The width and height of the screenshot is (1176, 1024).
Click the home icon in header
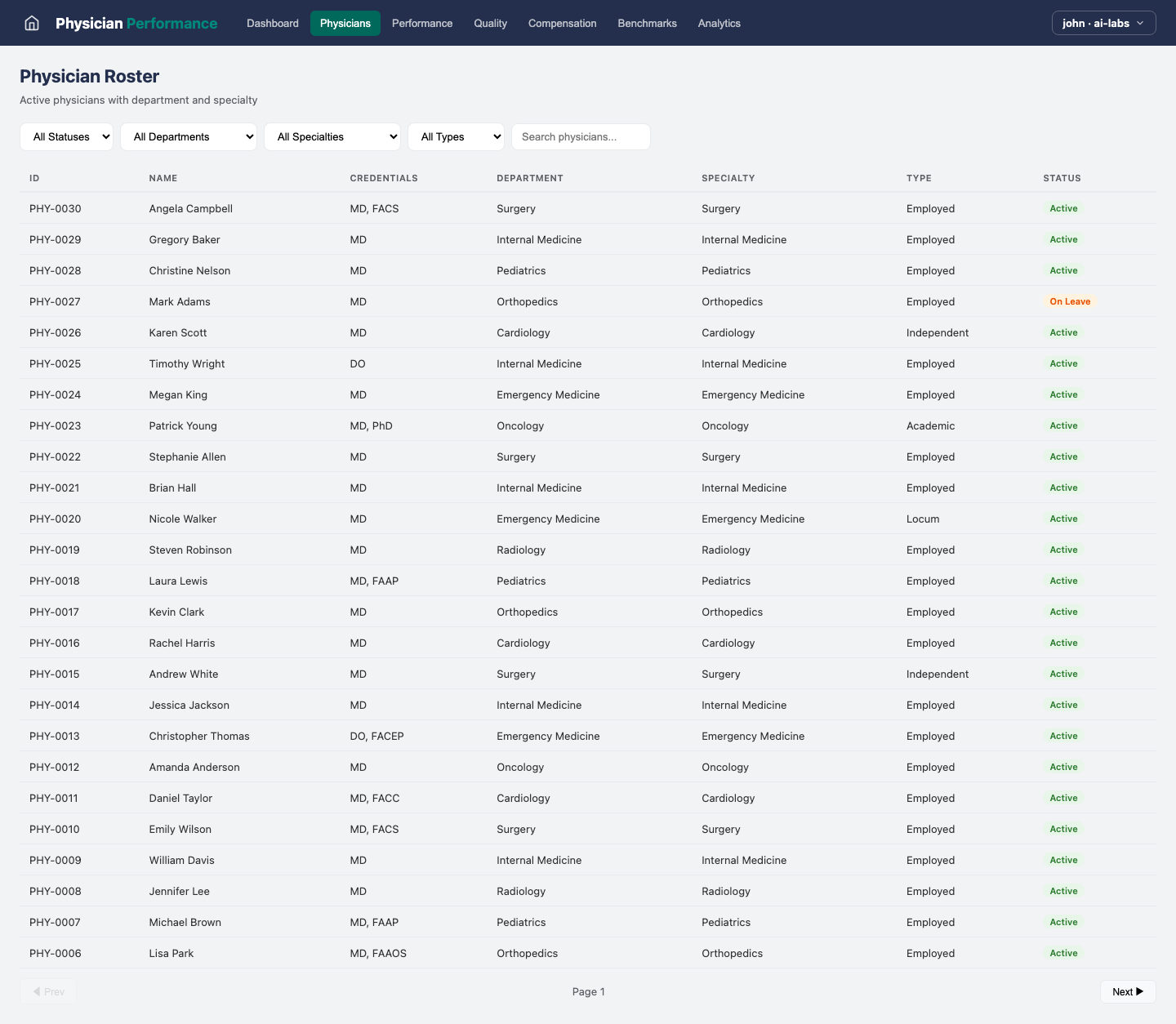click(x=32, y=23)
